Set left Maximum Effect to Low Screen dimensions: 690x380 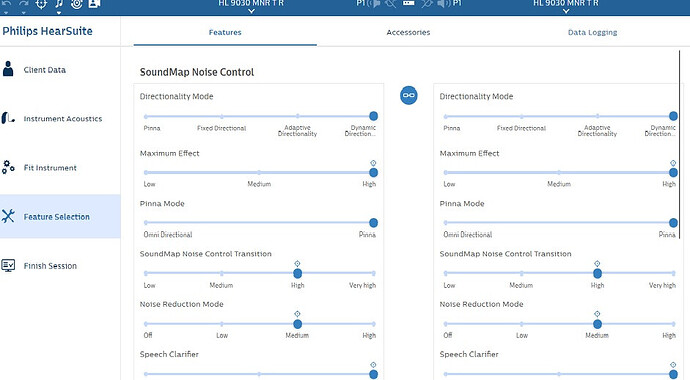(146, 173)
